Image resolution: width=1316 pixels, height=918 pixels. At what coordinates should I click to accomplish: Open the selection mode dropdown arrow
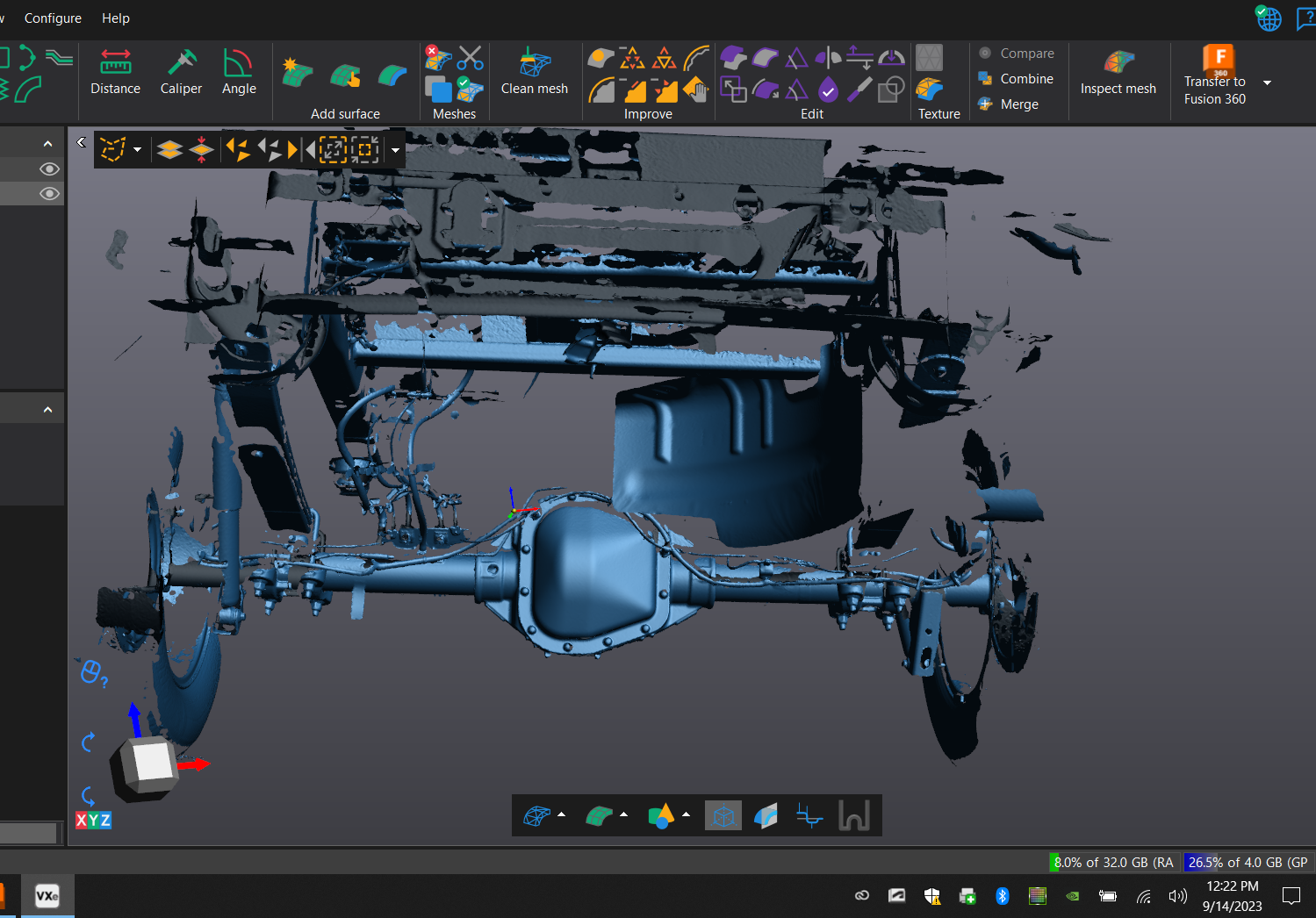(138, 149)
